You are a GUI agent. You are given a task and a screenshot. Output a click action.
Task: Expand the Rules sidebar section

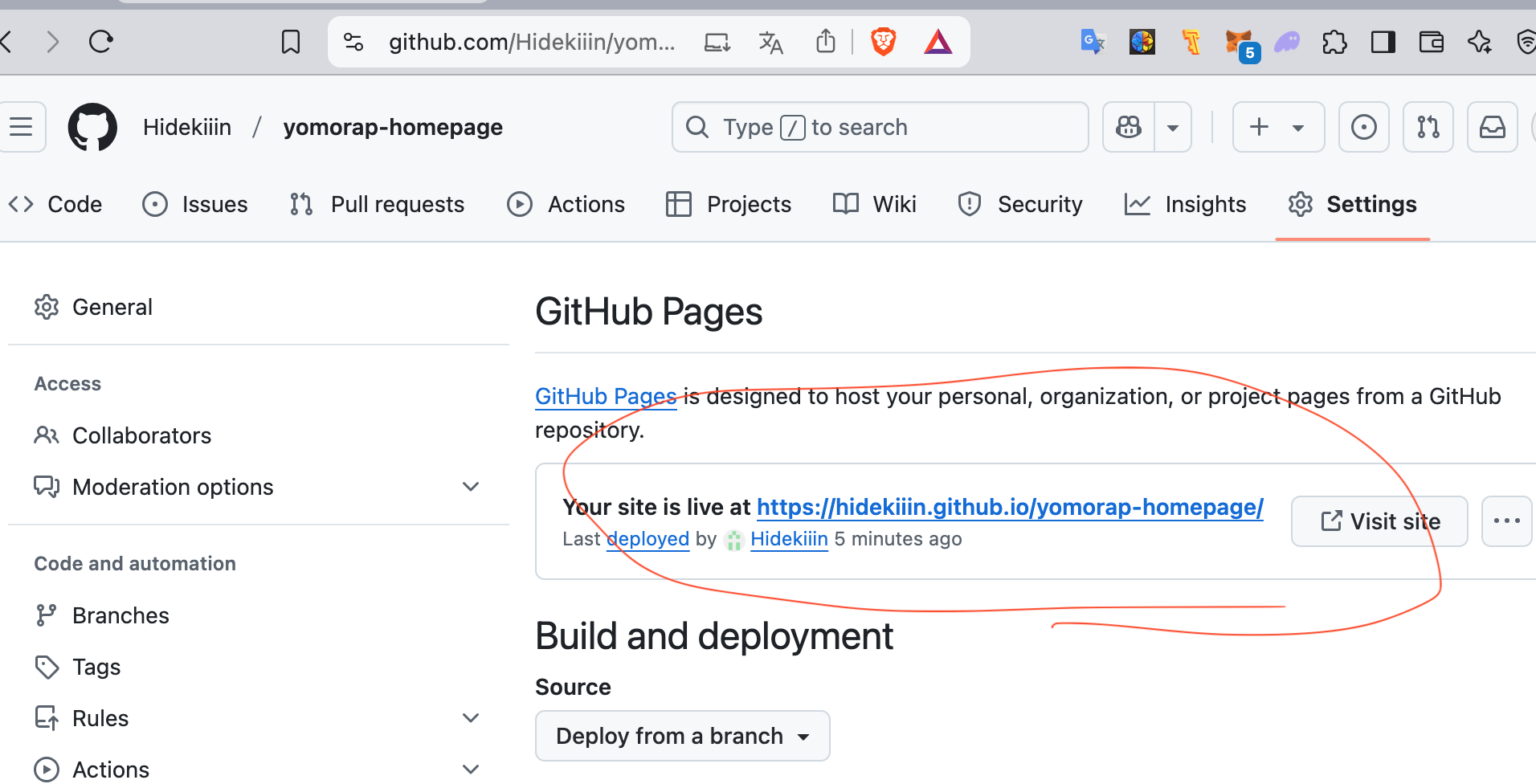pos(470,718)
